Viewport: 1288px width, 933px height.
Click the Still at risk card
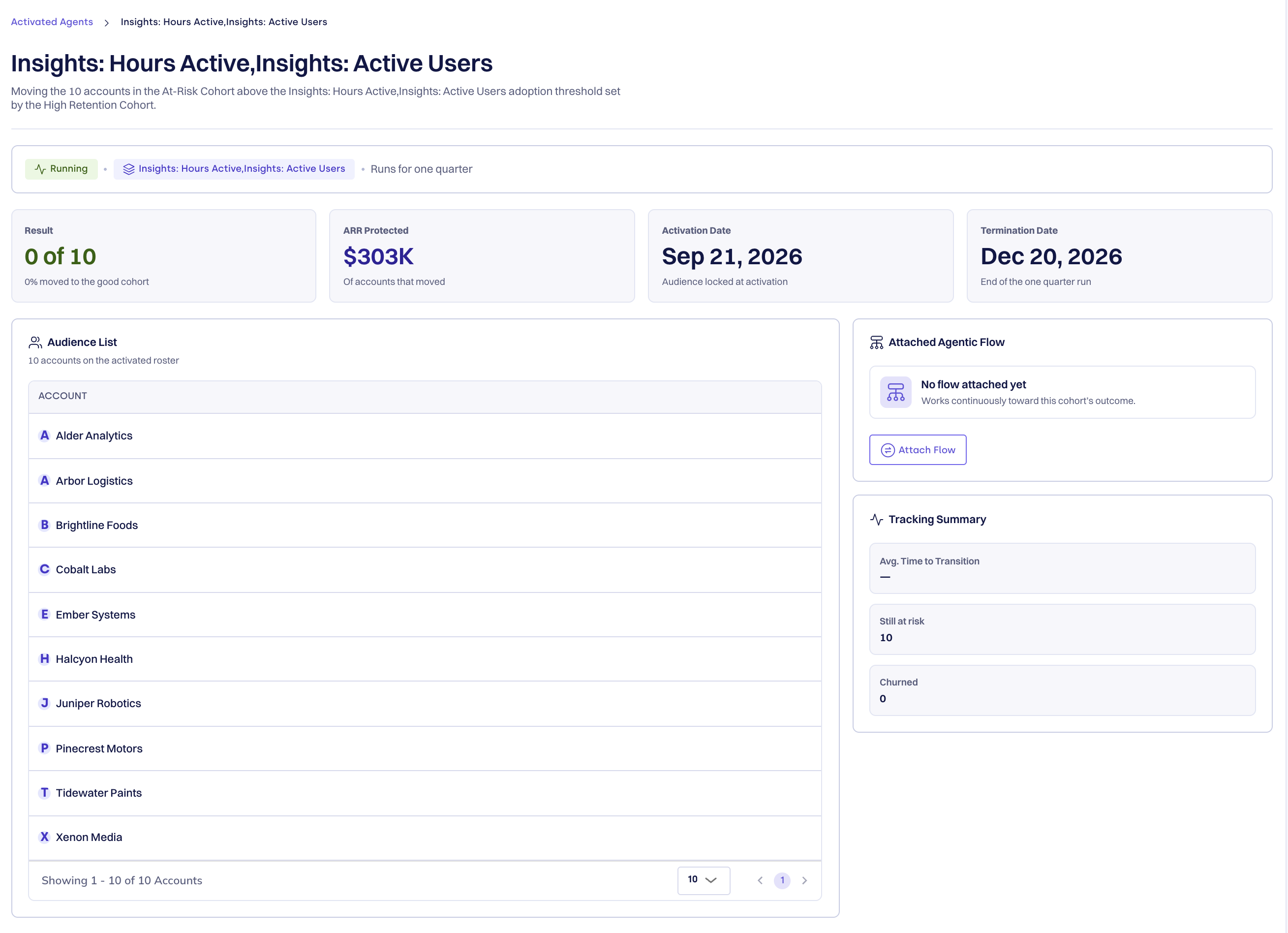[x=1062, y=629]
